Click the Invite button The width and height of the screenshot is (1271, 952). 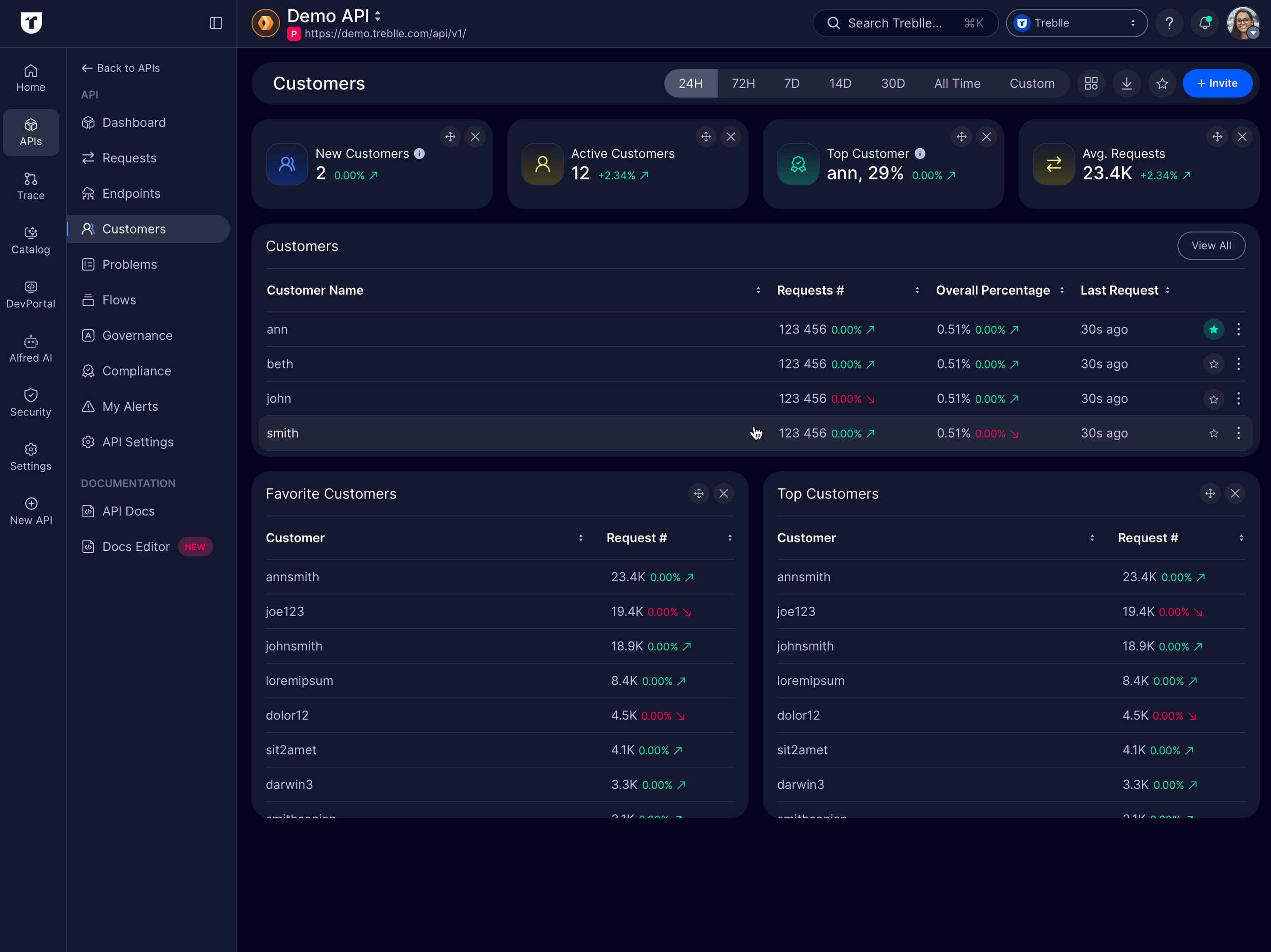(x=1217, y=83)
